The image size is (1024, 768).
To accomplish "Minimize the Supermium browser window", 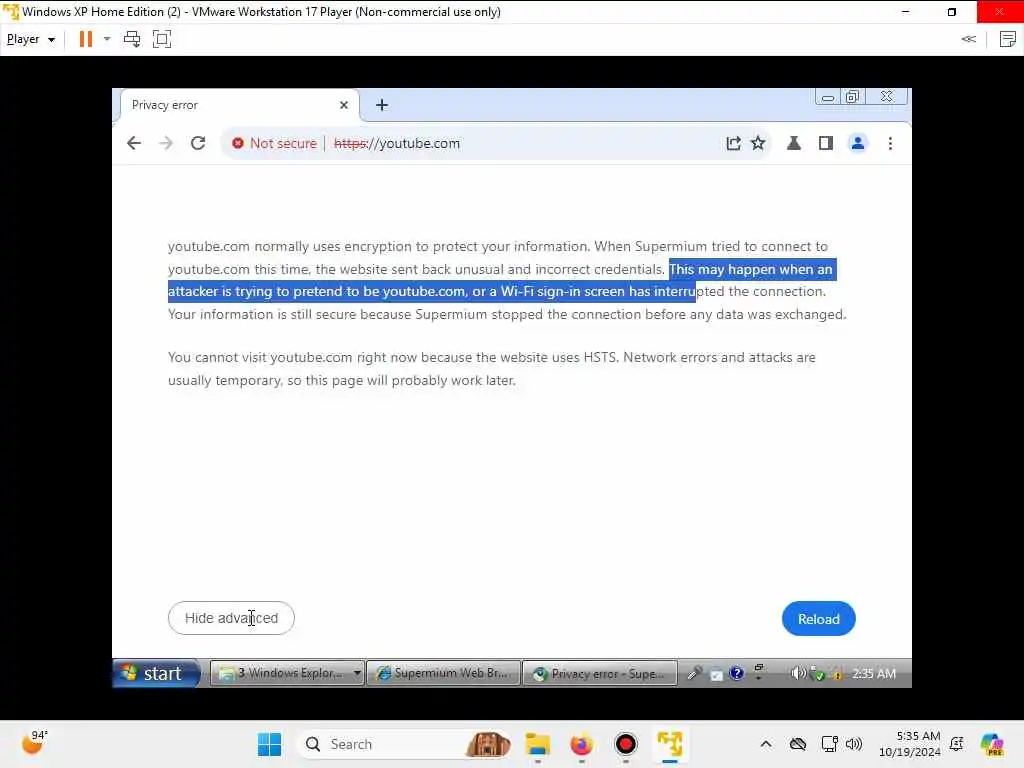I will (x=827, y=97).
